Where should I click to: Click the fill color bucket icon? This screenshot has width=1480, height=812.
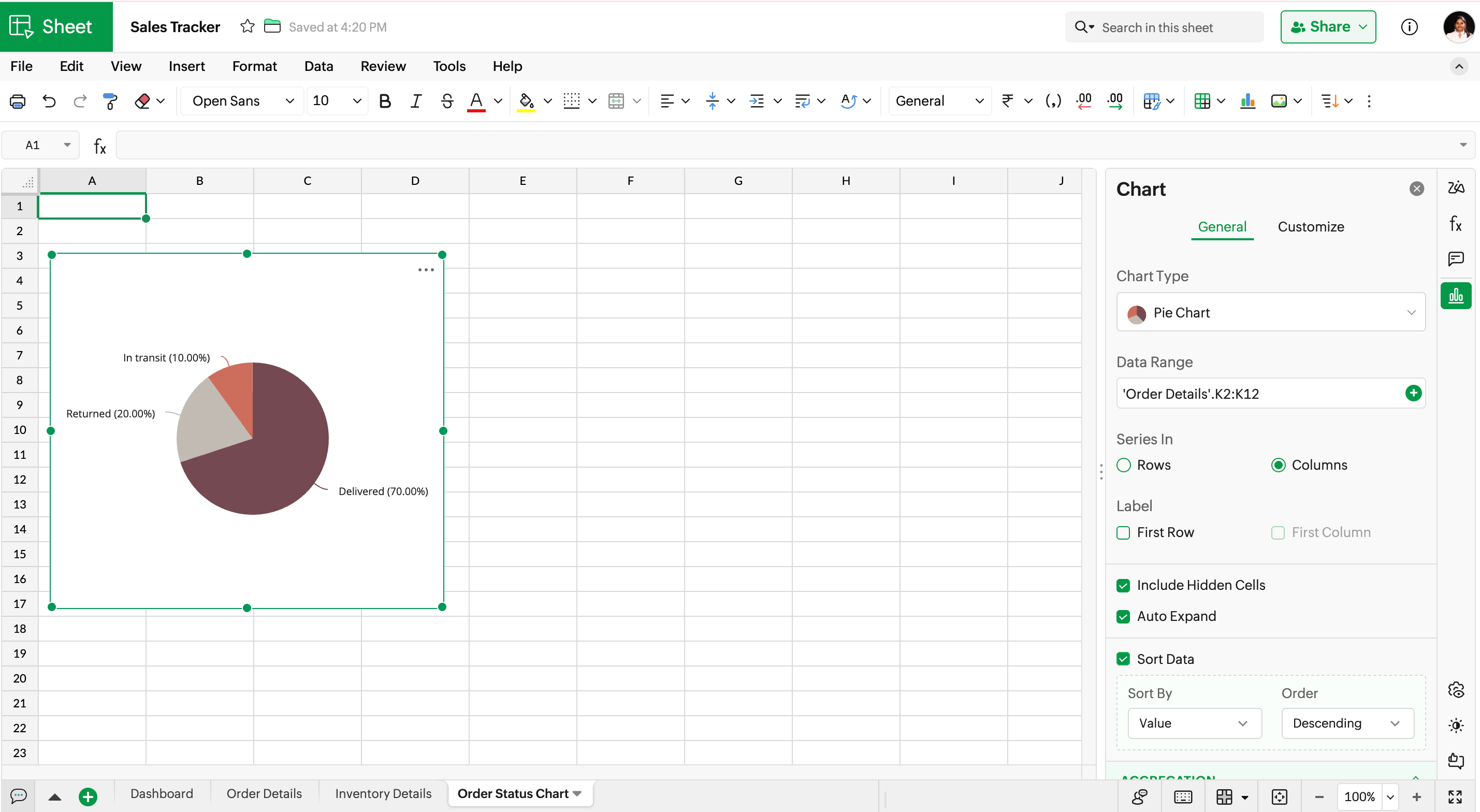[526, 101]
